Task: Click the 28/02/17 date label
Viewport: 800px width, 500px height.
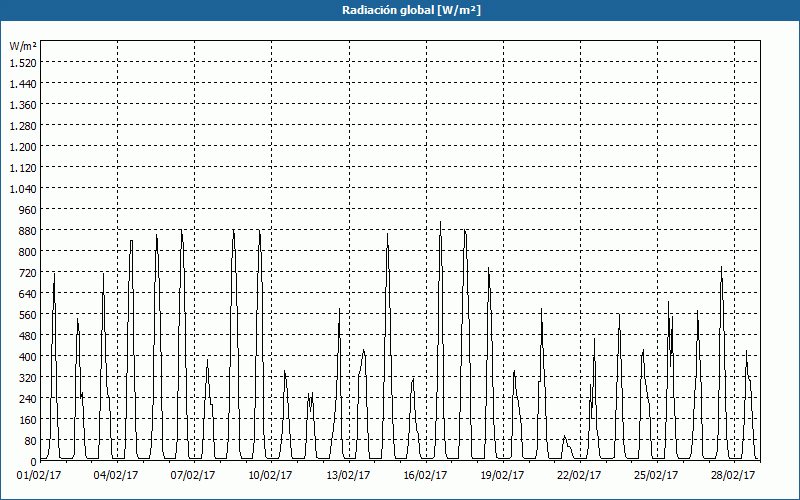Action: [x=733, y=476]
